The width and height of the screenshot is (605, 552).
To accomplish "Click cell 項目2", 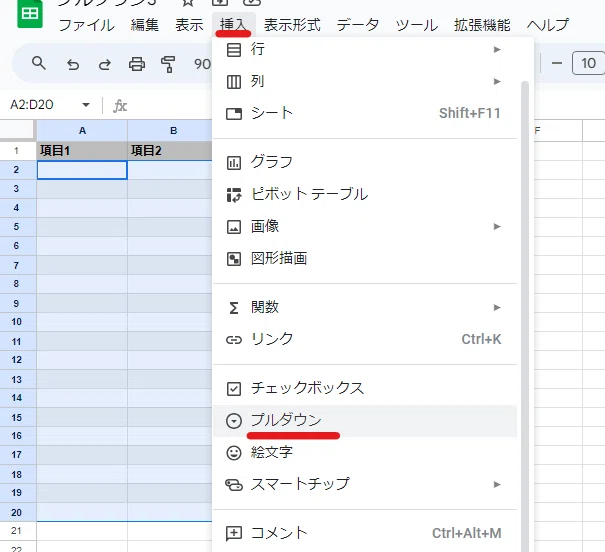I will click(170, 151).
